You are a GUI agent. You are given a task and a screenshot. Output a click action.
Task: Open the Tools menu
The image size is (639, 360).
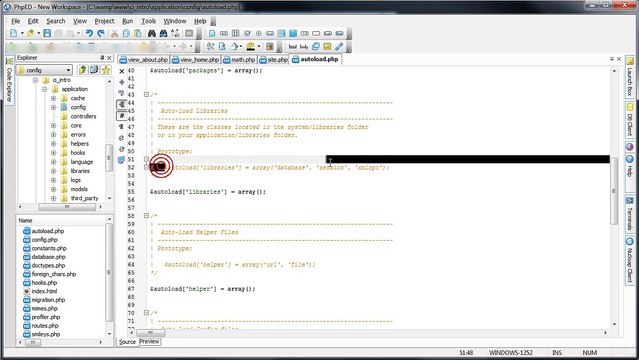click(x=148, y=21)
